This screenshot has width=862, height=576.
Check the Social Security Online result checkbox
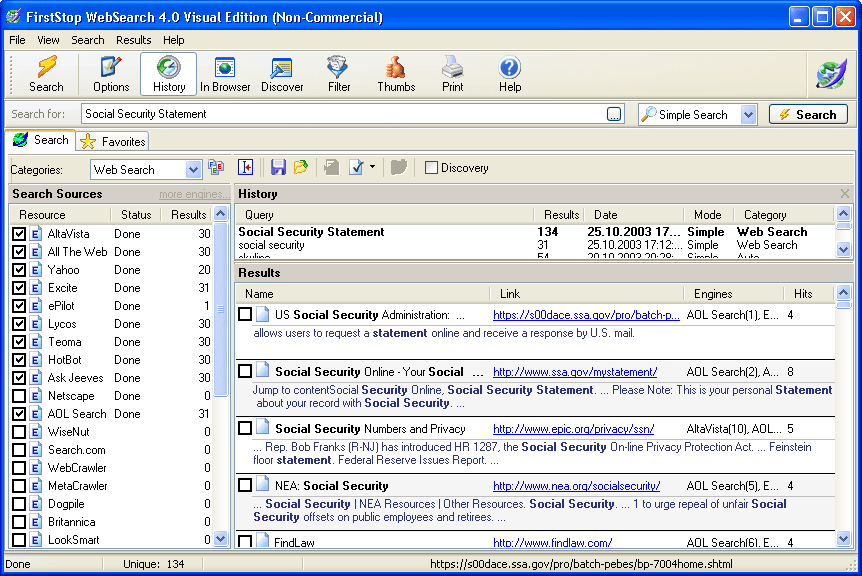pos(245,372)
